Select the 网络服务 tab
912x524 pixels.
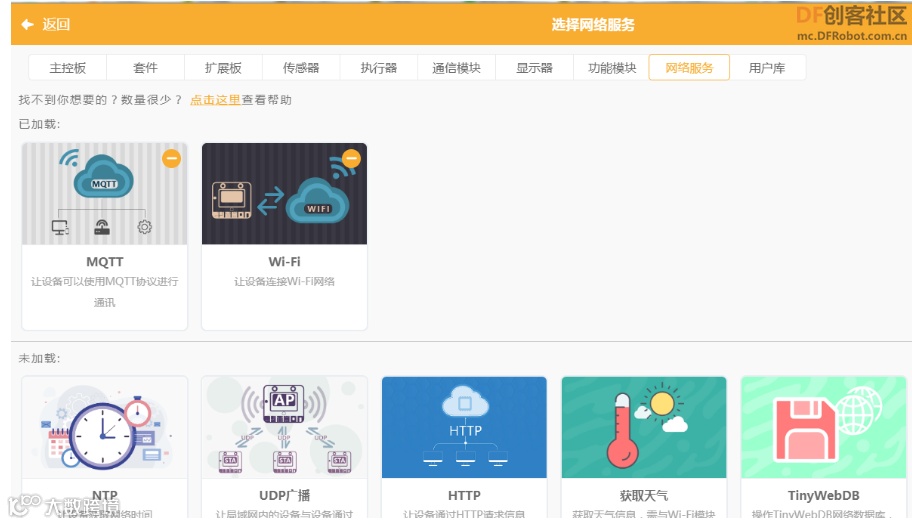[689, 67]
